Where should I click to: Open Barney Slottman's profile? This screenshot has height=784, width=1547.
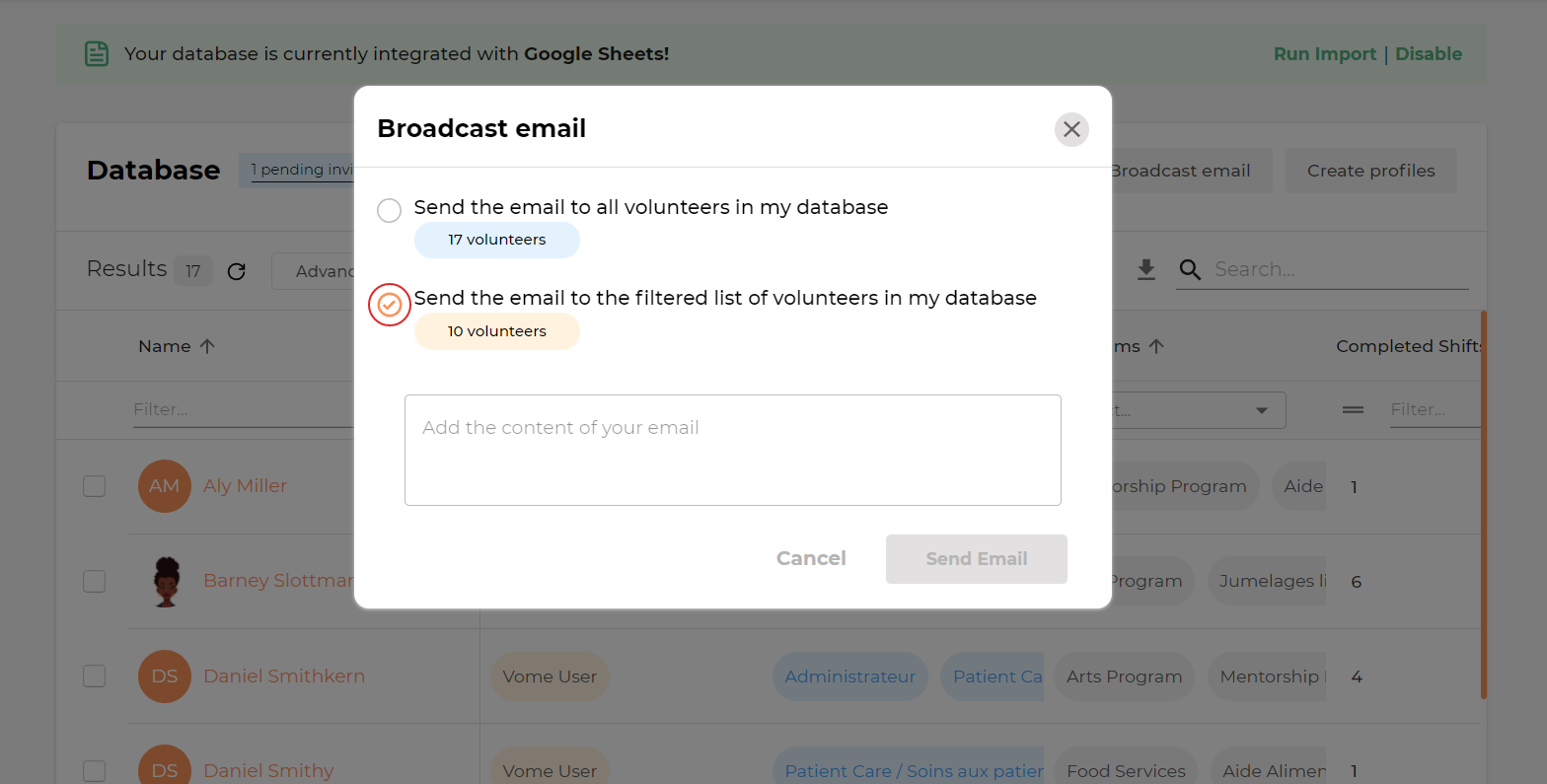278,581
